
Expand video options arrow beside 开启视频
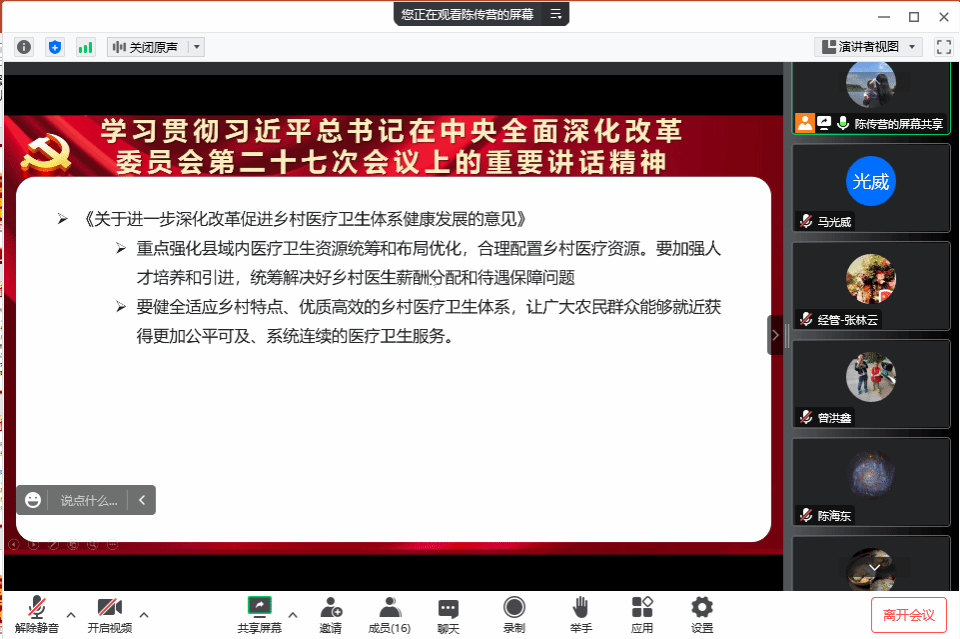[144, 614]
